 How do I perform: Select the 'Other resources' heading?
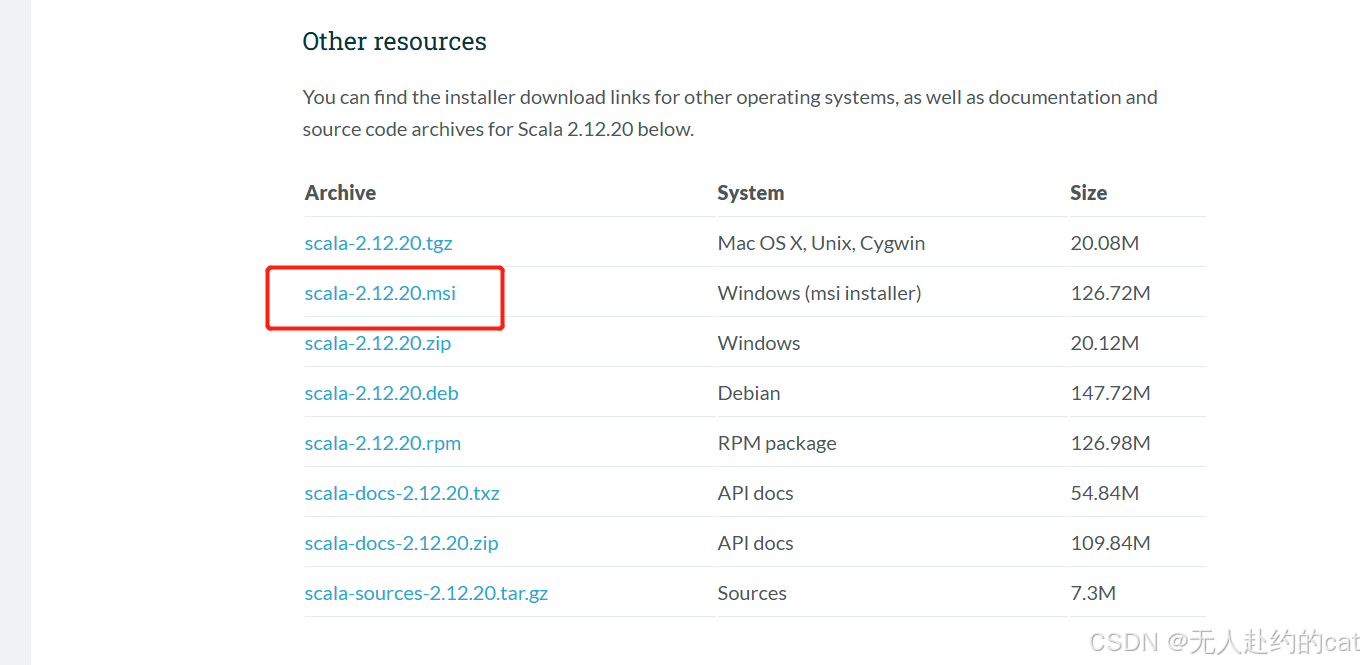pyautogui.click(x=395, y=41)
